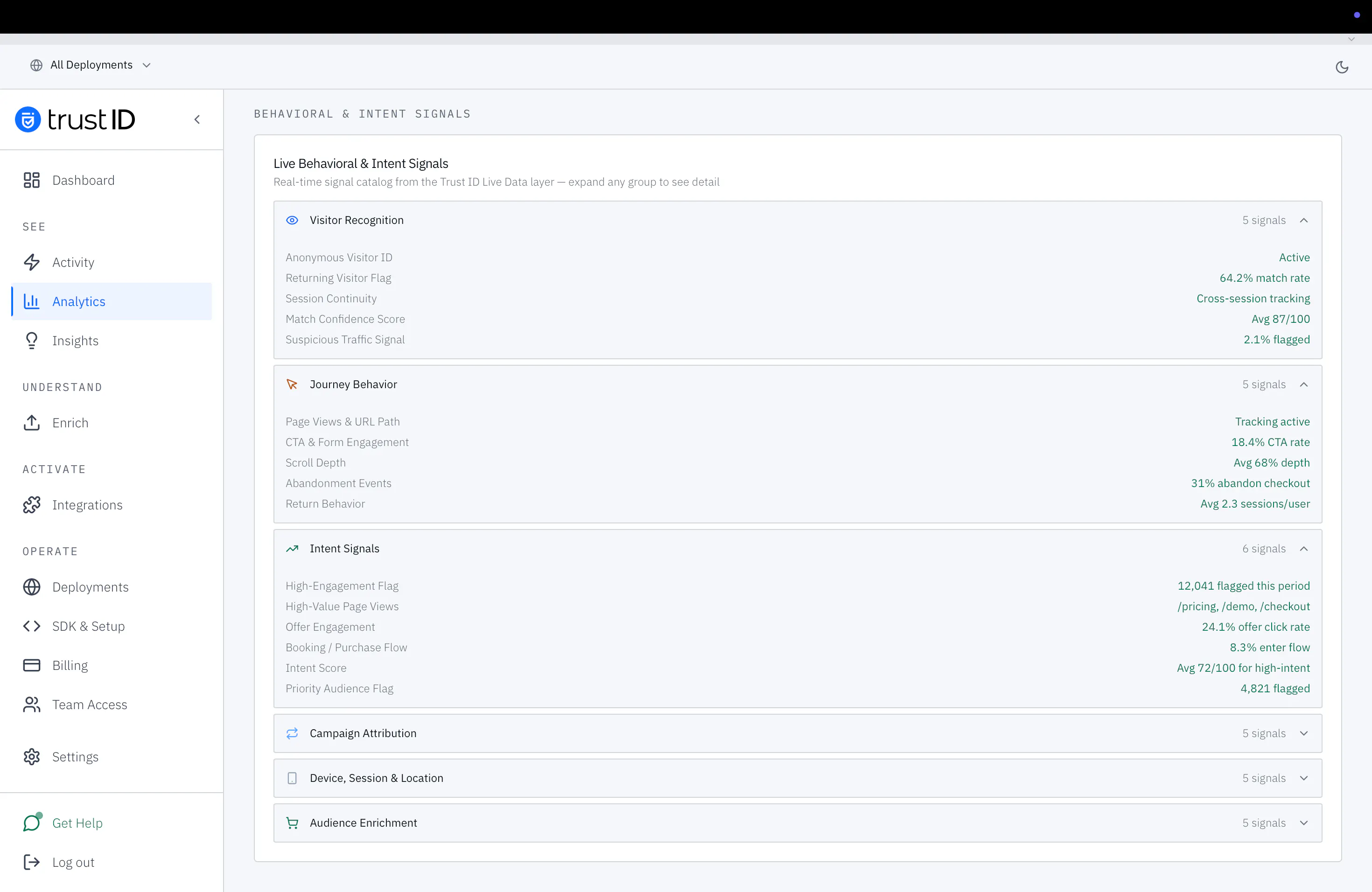Click the Device, Session & Location phone icon
This screenshot has height=892, width=1372.
click(292, 779)
